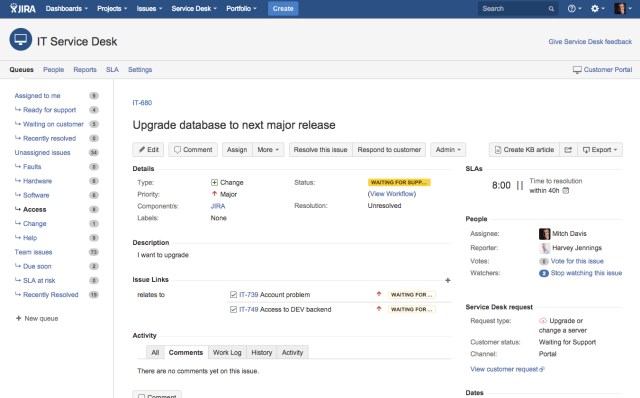Click the Major priority arrow icon

click(x=214, y=194)
